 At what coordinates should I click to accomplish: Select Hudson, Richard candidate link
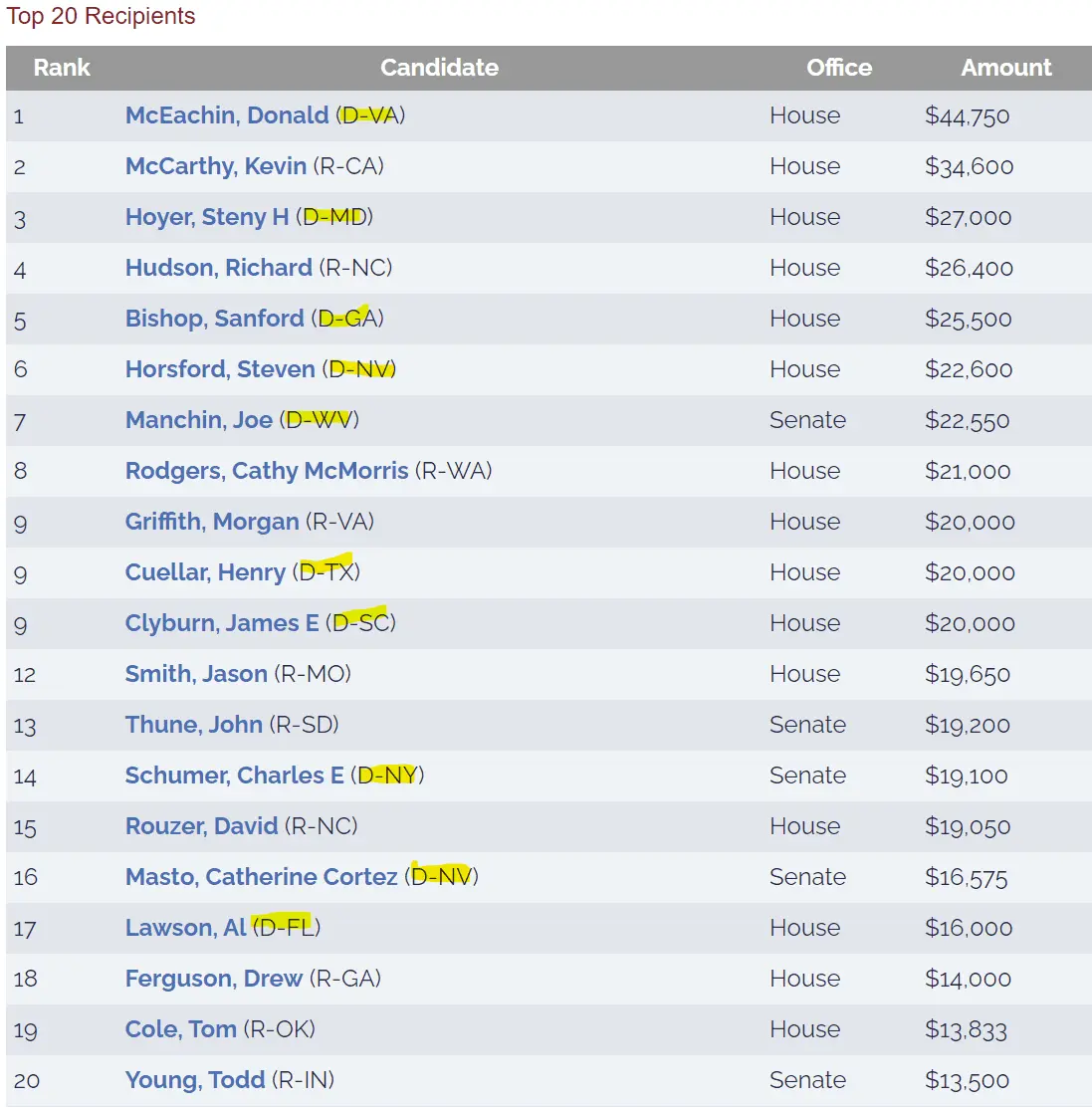(x=218, y=268)
